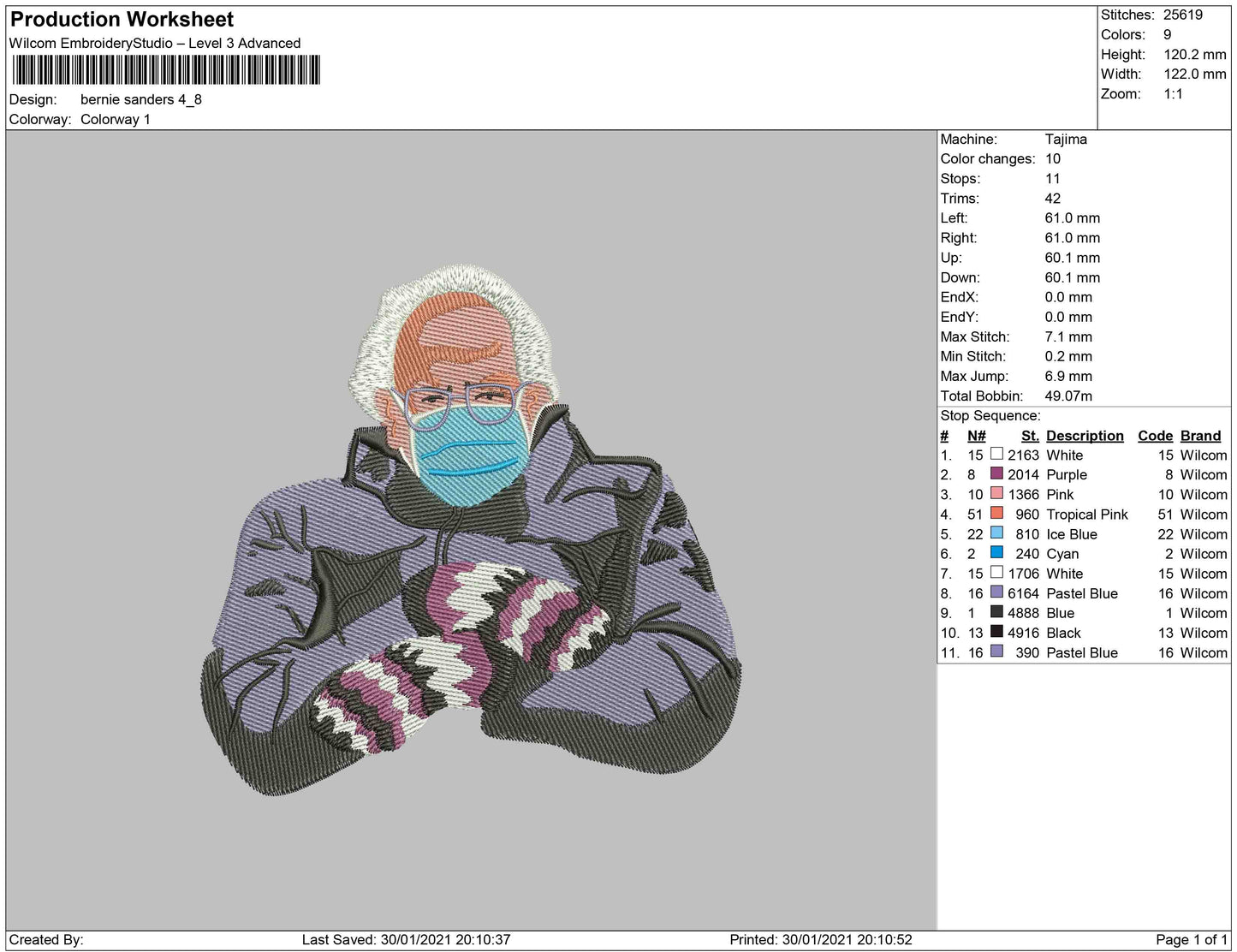Select the Pastel Blue swatch with 6164 stitches
This screenshot has height=952, width=1237.
pyautogui.click(x=996, y=592)
